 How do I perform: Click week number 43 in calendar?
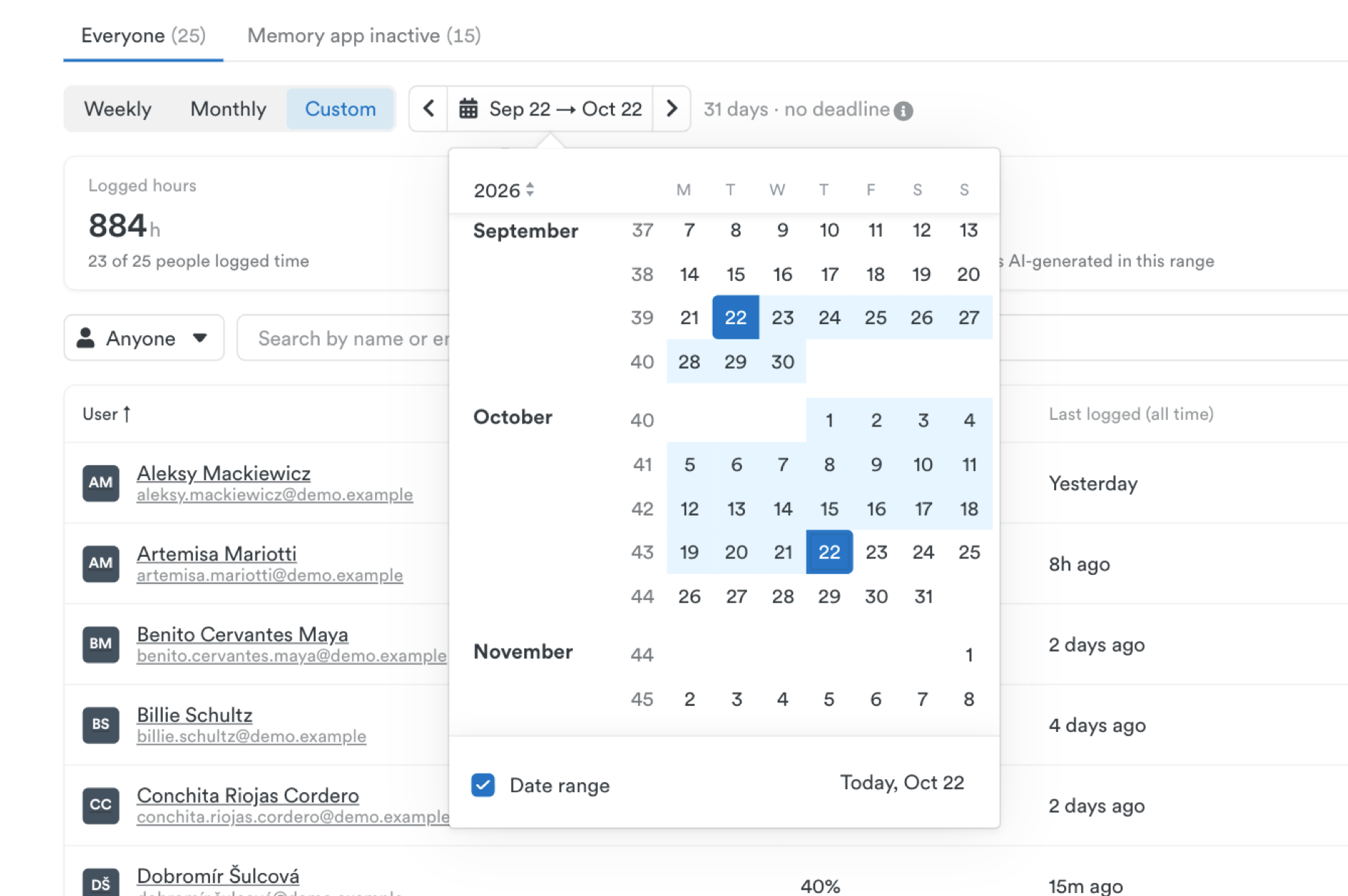point(642,552)
